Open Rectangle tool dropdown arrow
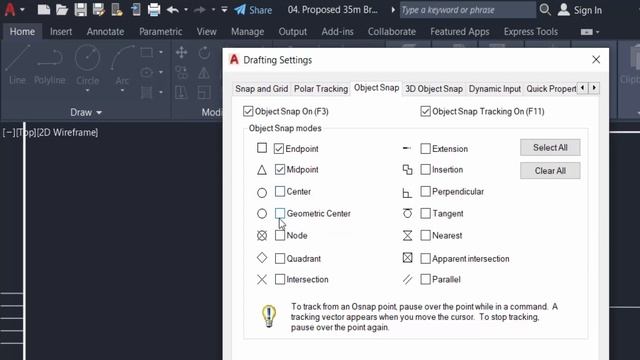The image size is (640, 360). tap(161, 52)
